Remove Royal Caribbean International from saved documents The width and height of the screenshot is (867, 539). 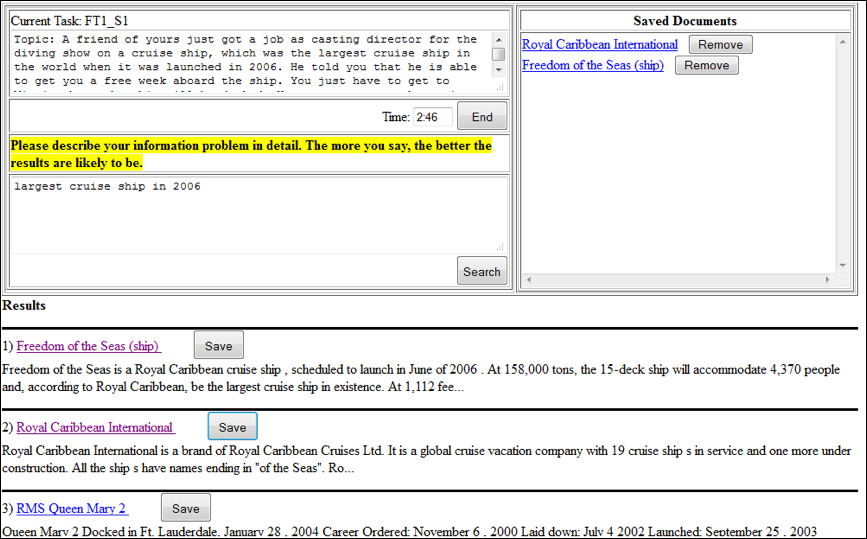tap(720, 44)
